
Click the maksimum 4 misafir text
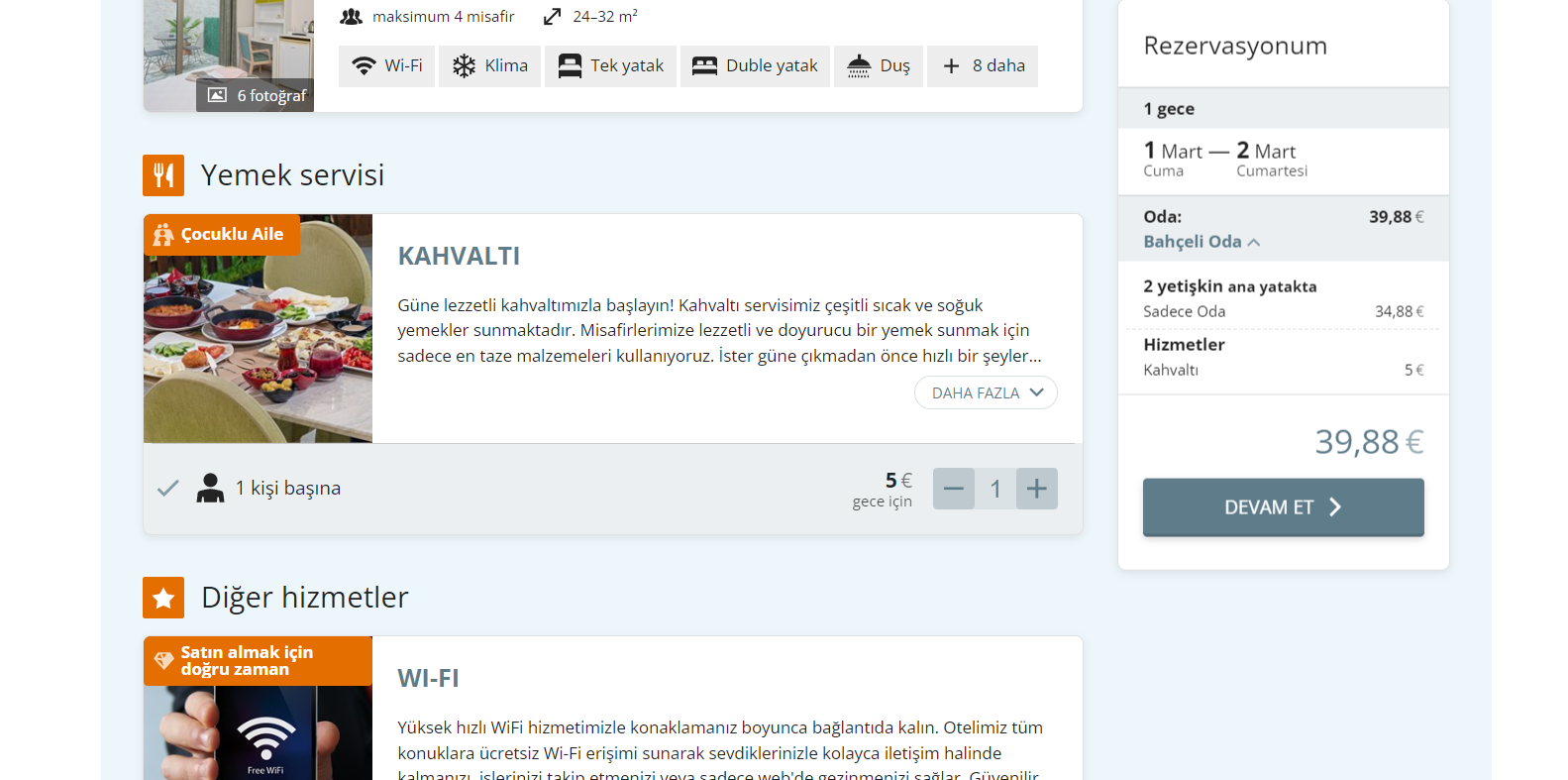point(444,17)
